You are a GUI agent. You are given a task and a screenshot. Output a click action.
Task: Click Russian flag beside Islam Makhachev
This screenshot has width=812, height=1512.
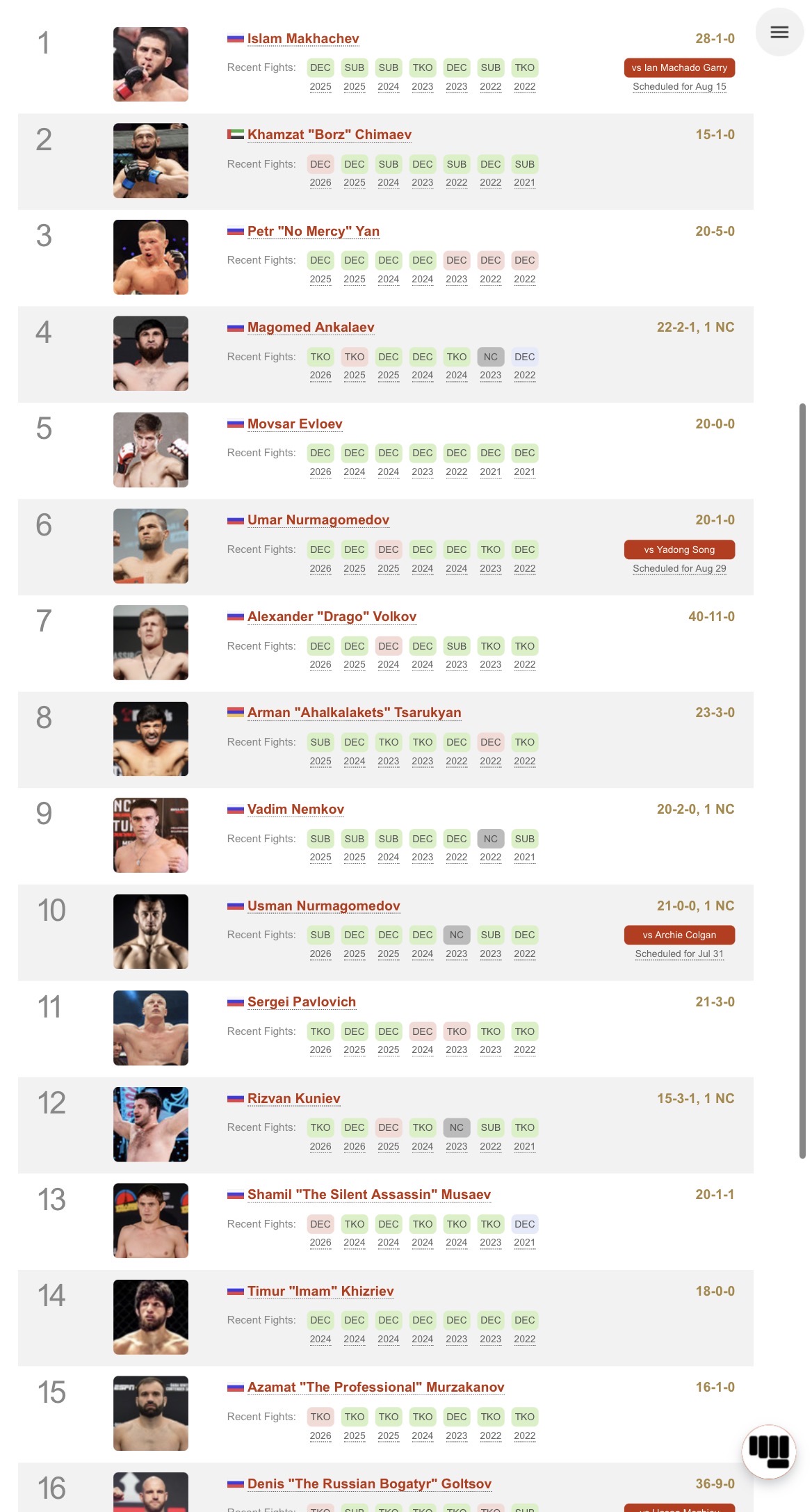click(x=235, y=39)
